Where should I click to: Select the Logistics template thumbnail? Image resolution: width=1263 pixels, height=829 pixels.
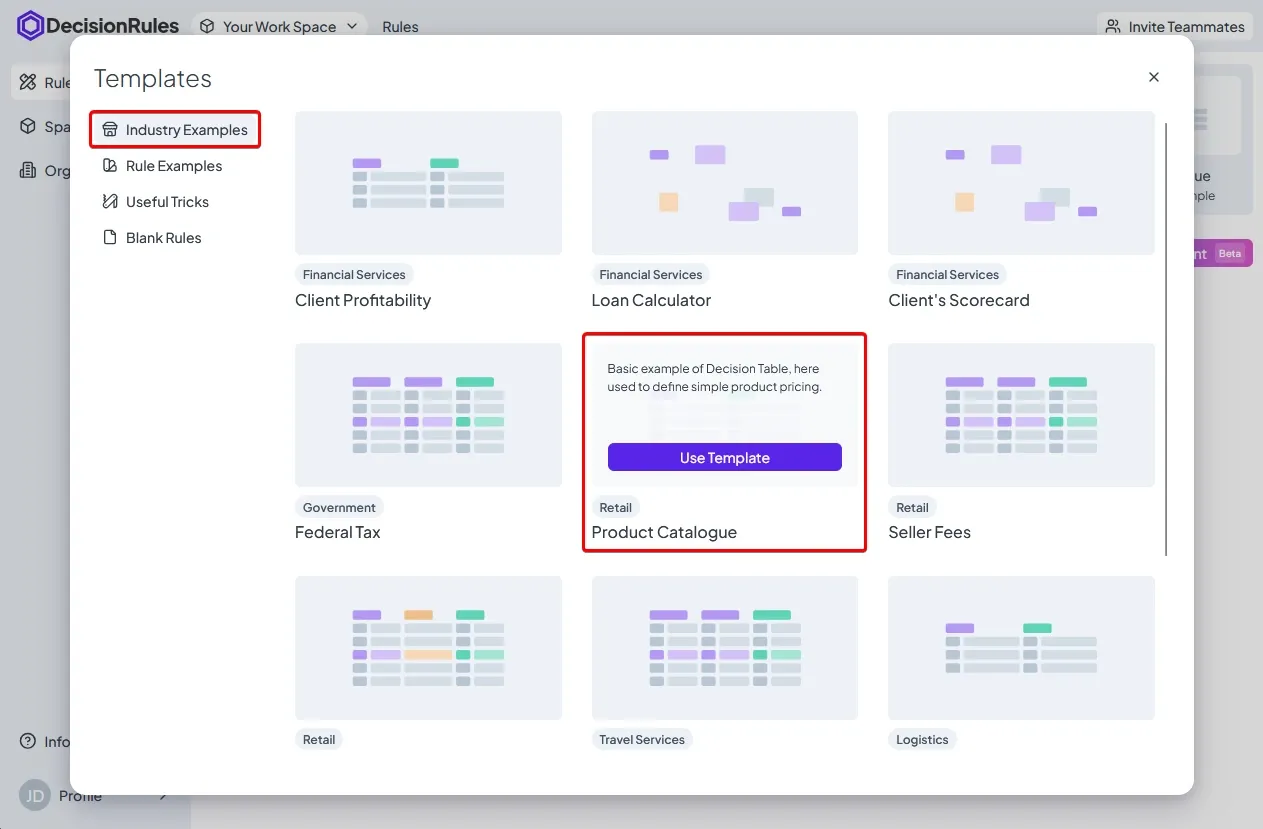coord(1021,648)
